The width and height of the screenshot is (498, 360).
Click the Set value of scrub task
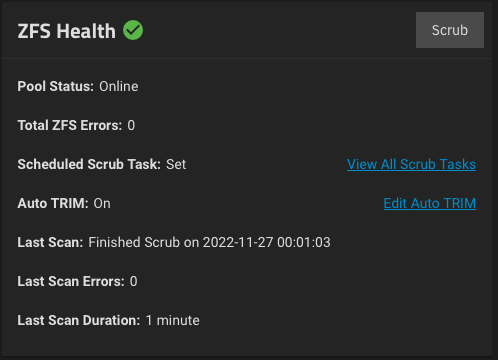pos(176,164)
